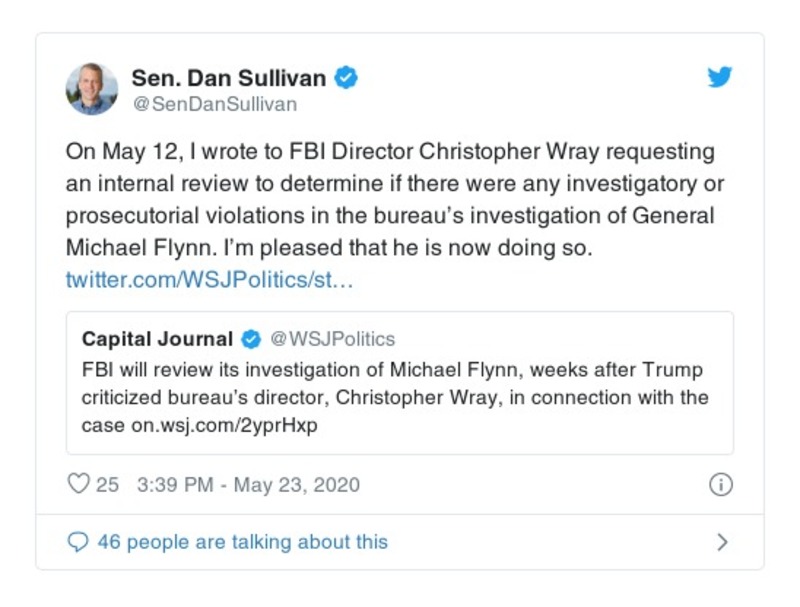Click the Twitter bird logo
The image size is (800, 607).
click(x=720, y=78)
